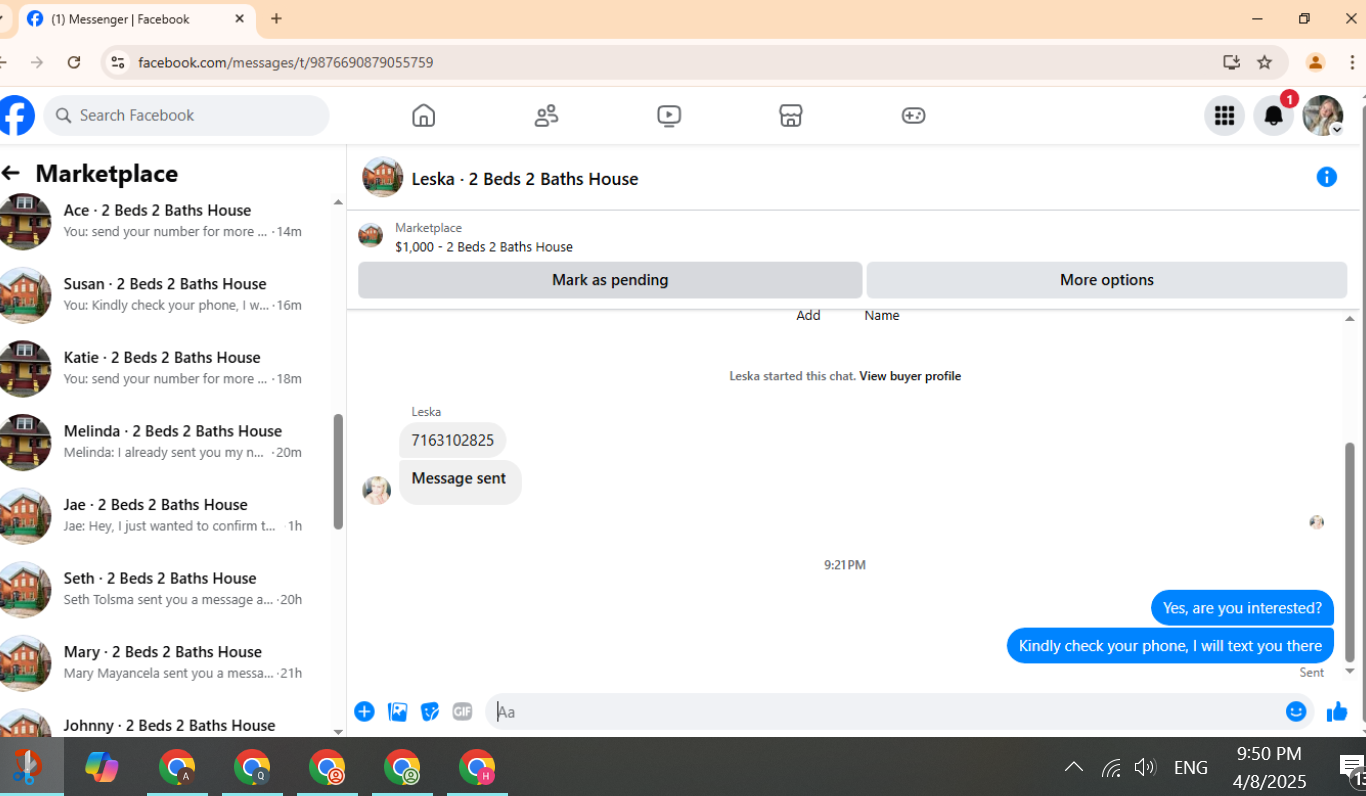This screenshot has width=1366, height=796.
Task: Open account menu on profile picture
Action: 1323,116
